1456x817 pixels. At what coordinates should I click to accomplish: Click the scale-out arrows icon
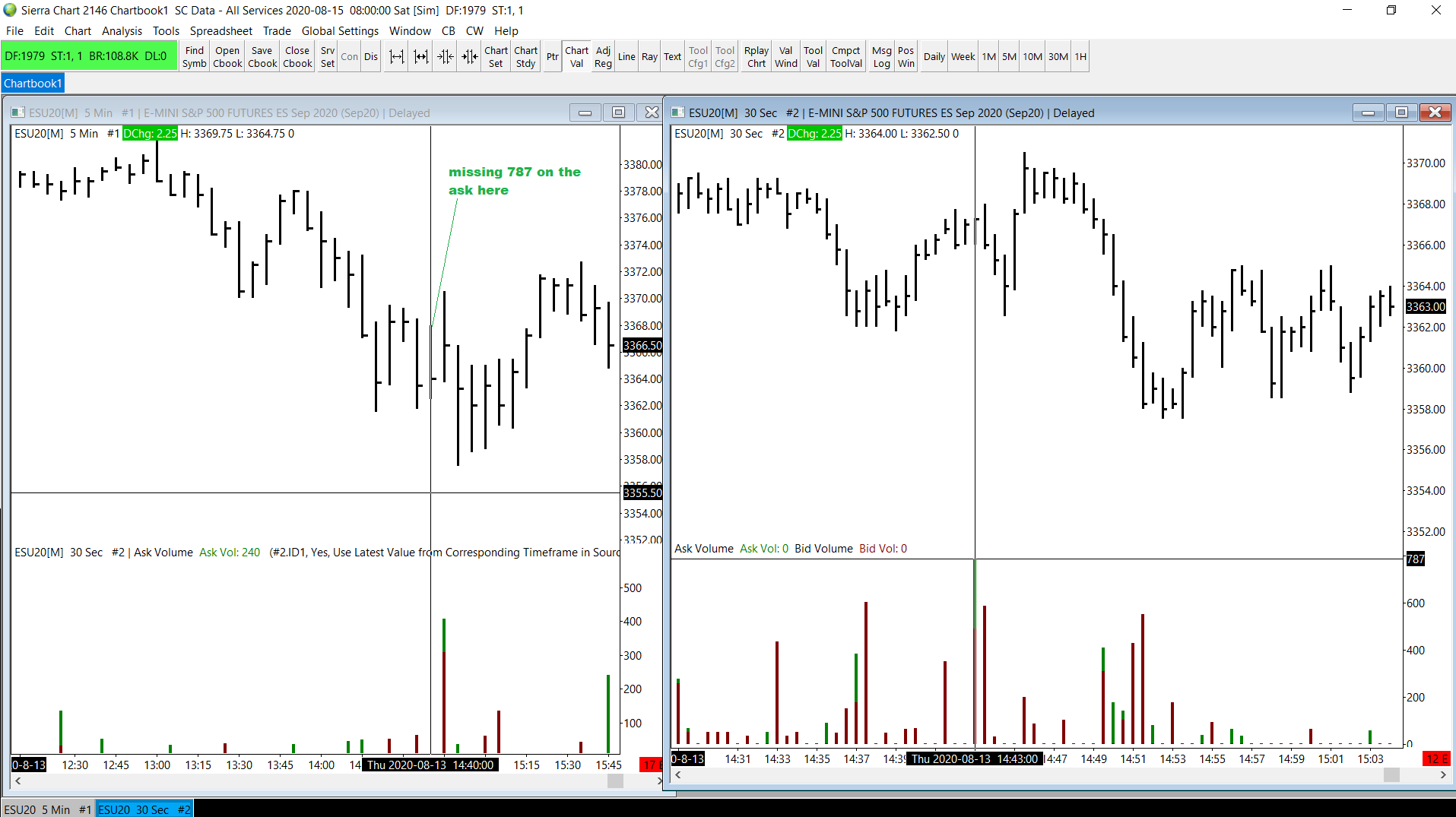click(470, 57)
